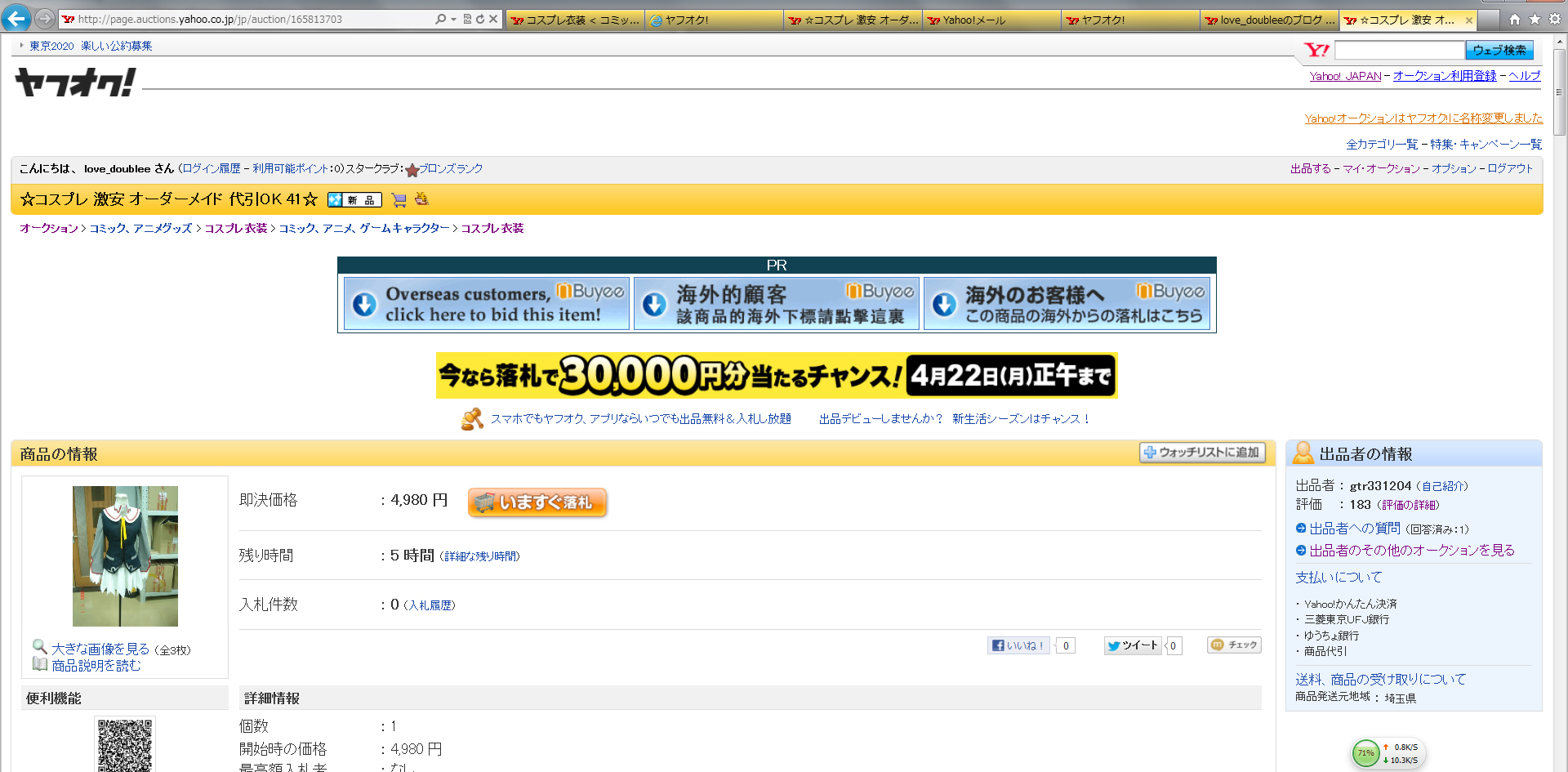Open 送料、商品の受け取りについて link
The image size is (1568, 772).
tap(1380, 679)
